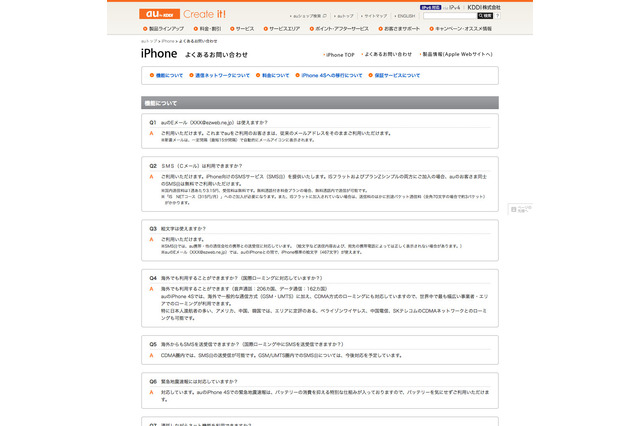640x426 pixels.
Task: Focus the header search input field
Action: pyautogui.click(x=450, y=16)
